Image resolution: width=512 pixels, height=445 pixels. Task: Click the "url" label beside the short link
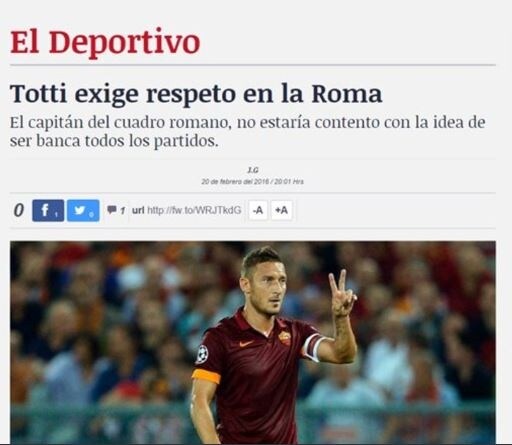pyautogui.click(x=138, y=210)
